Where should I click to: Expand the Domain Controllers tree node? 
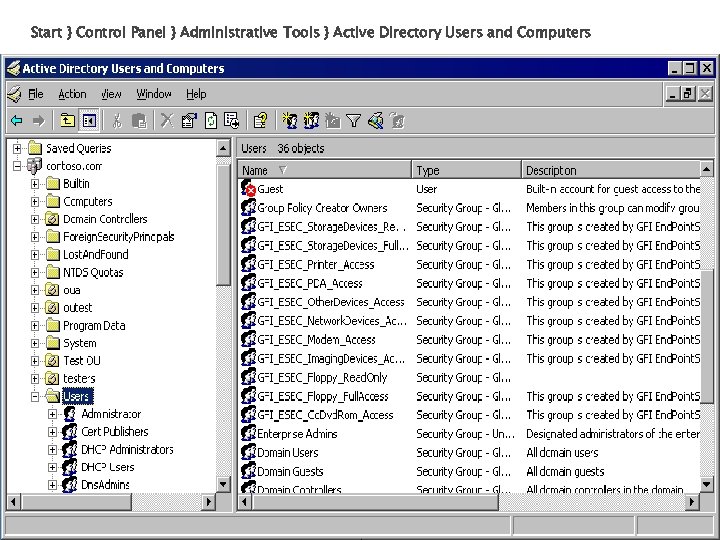tap(35, 219)
